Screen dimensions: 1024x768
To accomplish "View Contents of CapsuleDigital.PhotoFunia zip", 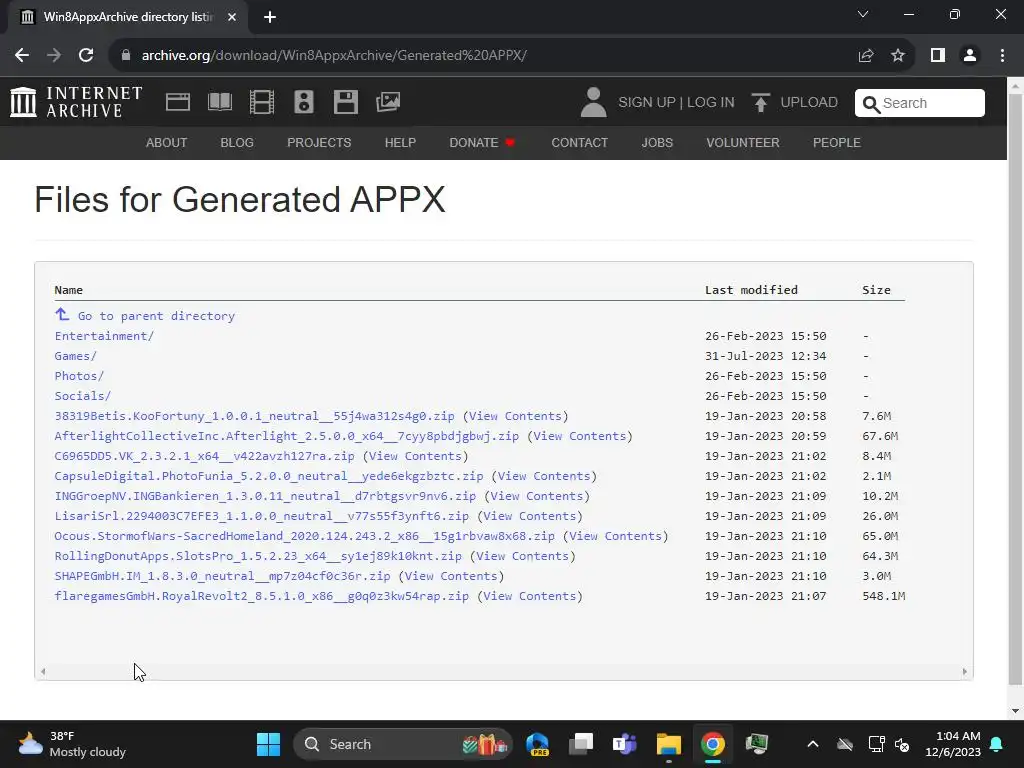I will click(x=544, y=476).
